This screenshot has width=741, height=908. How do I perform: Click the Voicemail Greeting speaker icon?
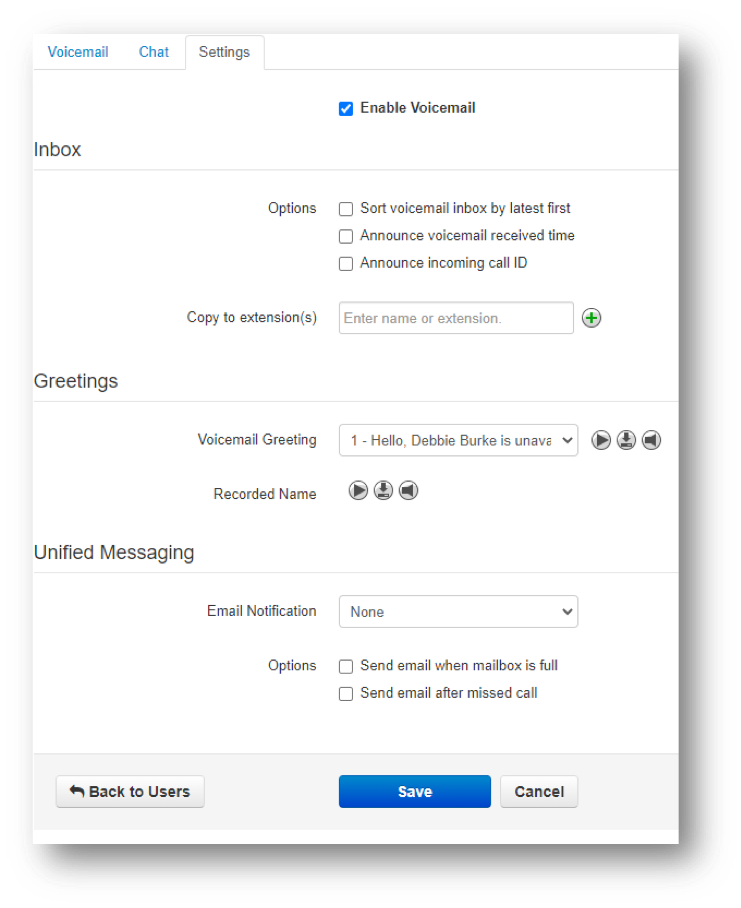[651, 440]
